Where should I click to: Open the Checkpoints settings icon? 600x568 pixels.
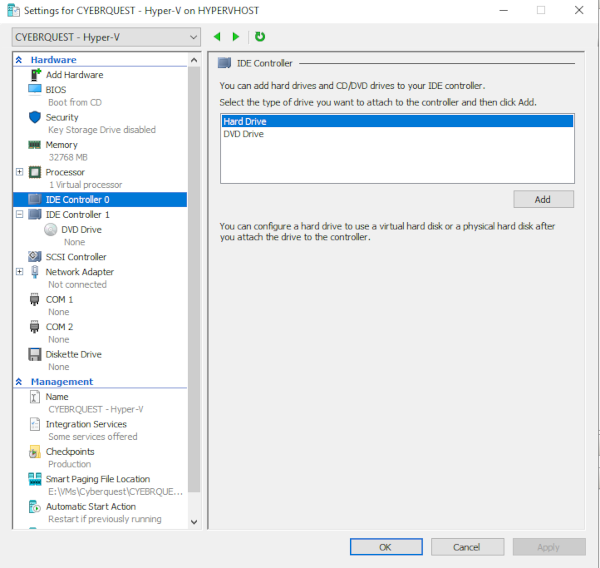(x=35, y=452)
